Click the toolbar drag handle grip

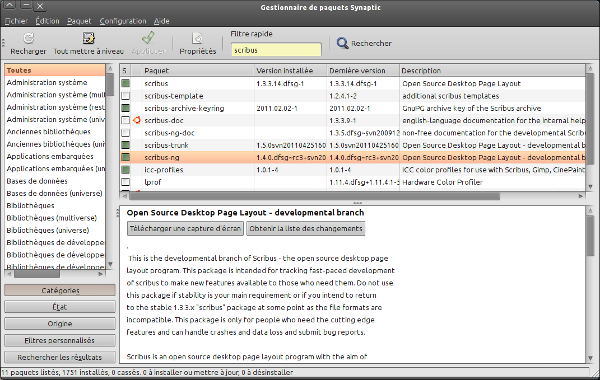tap(3, 42)
